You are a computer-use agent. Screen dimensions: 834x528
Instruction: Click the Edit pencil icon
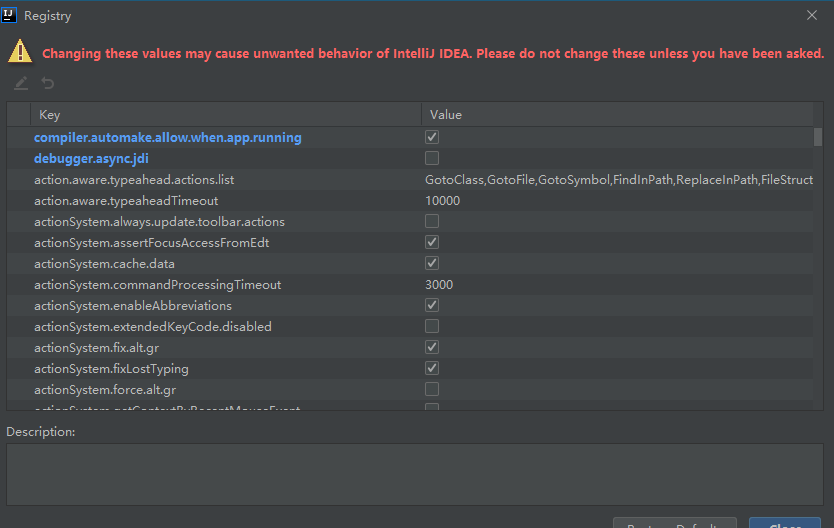(x=21, y=83)
